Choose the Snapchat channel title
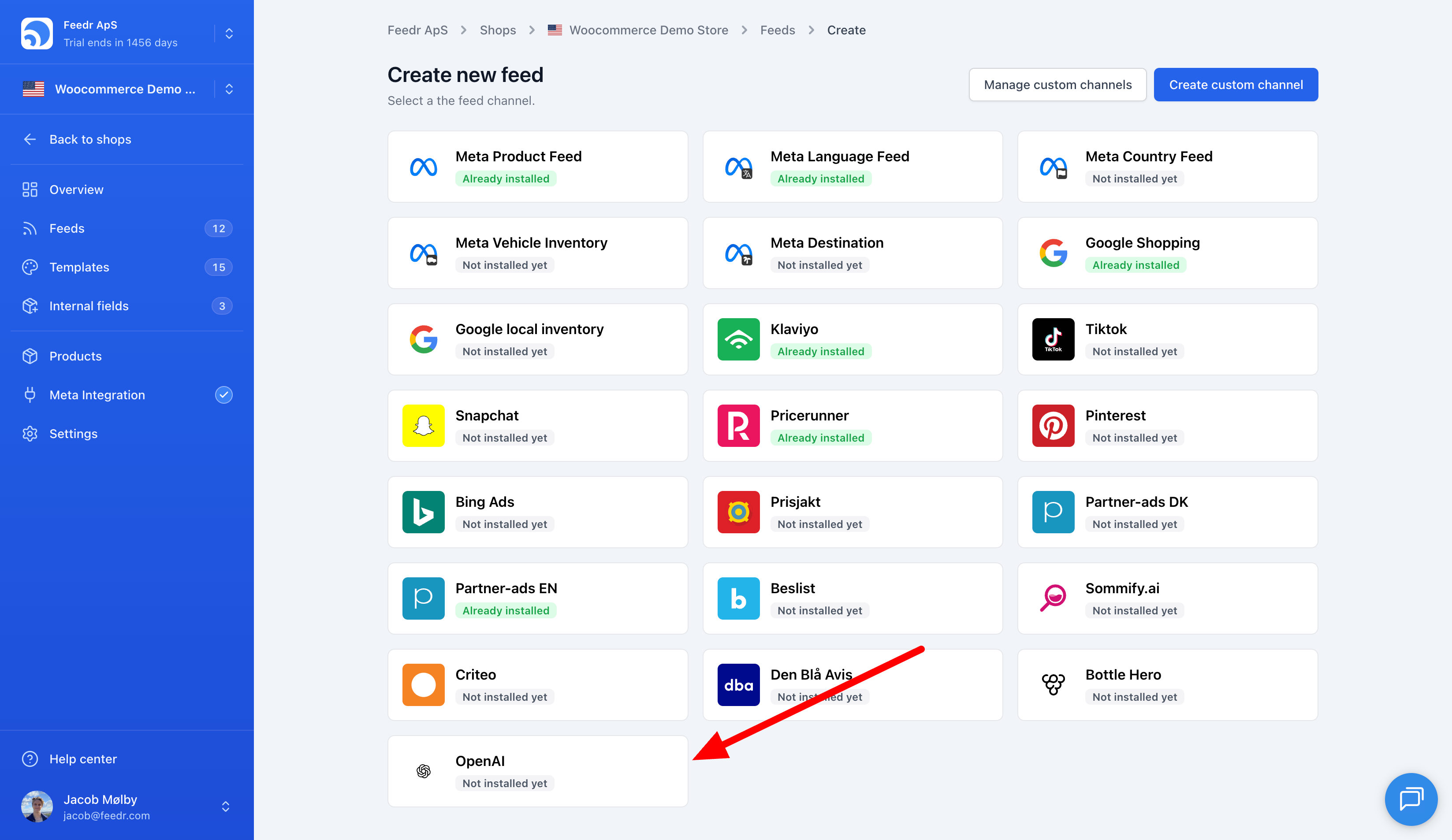Image resolution: width=1452 pixels, height=840 pixels. click(x=486, y=416)
